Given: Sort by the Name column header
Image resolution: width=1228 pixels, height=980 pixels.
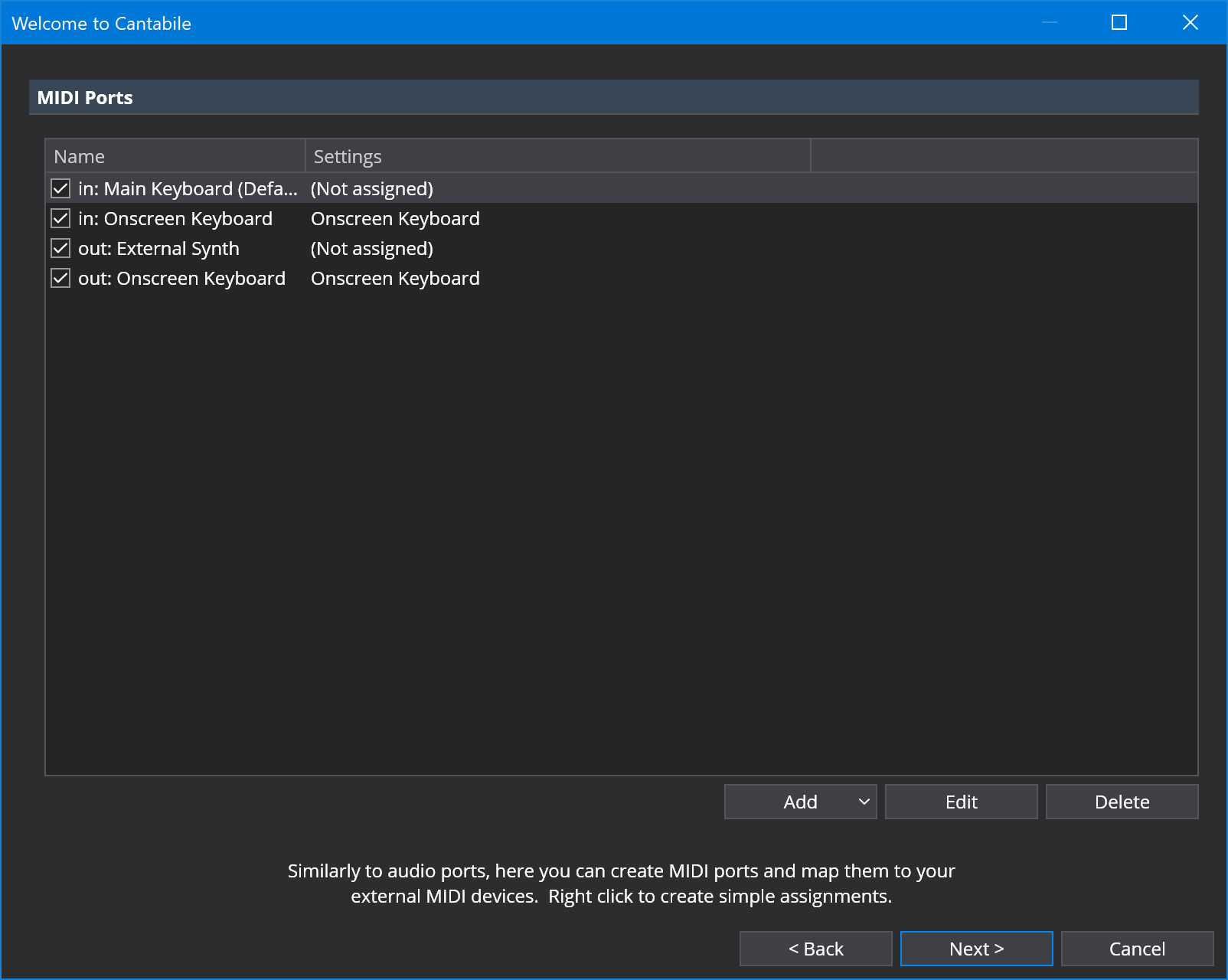Looking at the screenshot, I should tap(175, 156).
